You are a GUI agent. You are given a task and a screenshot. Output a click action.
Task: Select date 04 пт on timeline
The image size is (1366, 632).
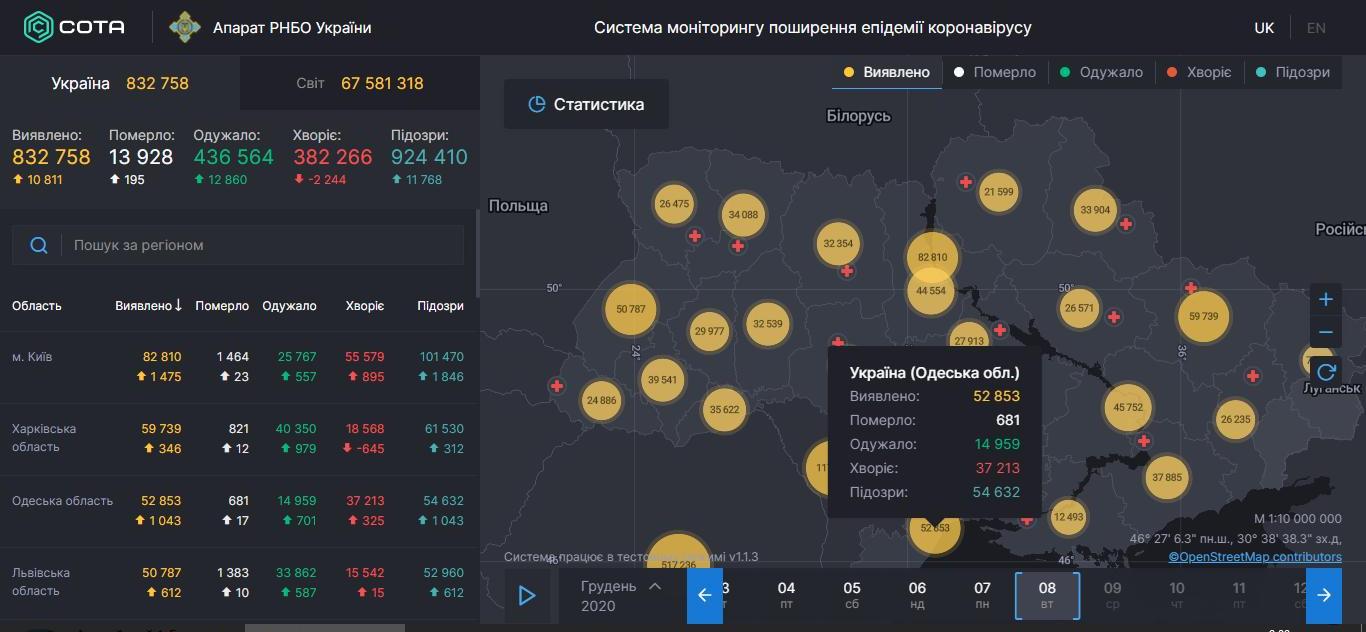click(787, 596)
